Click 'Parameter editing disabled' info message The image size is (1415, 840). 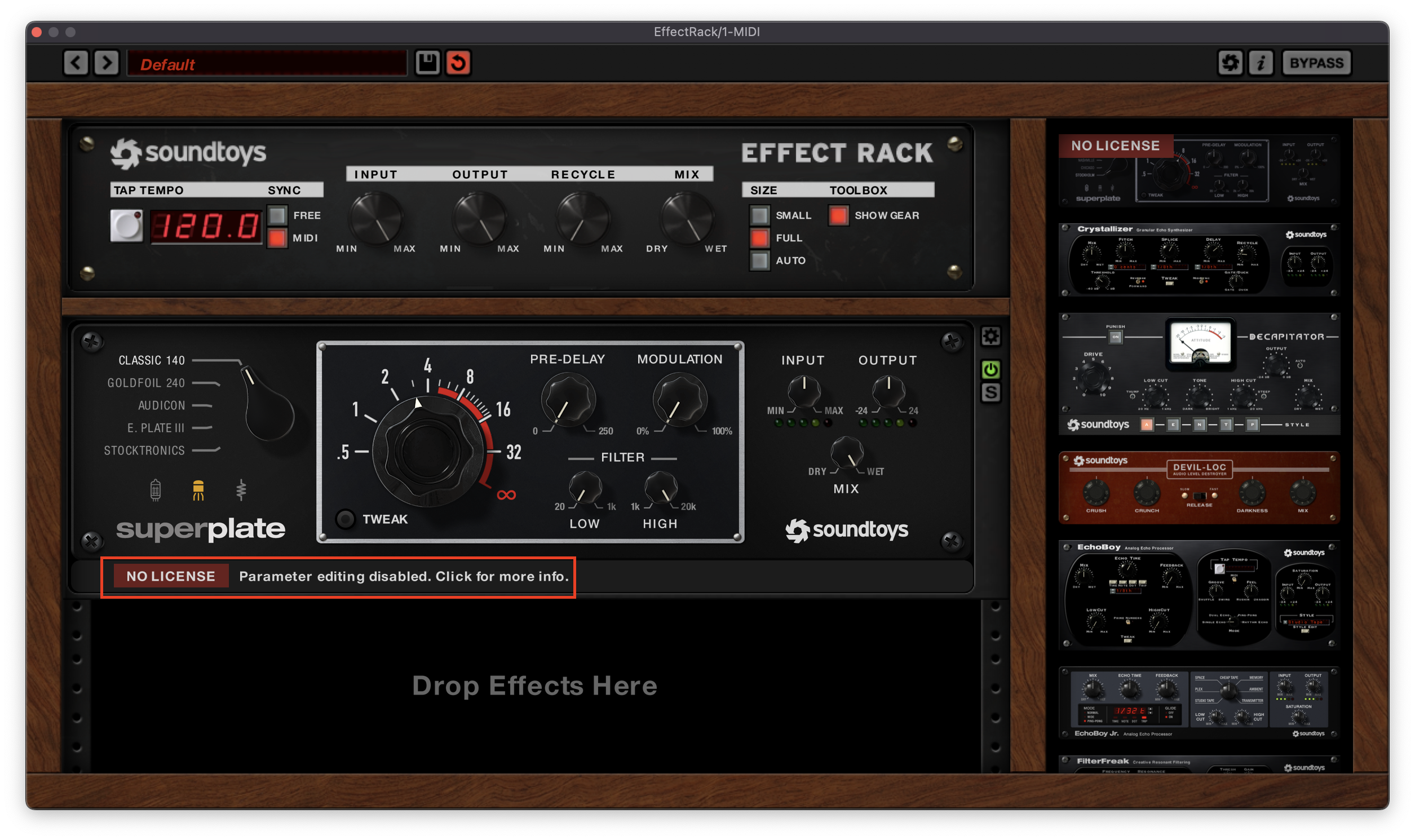(x=404, y=576)
